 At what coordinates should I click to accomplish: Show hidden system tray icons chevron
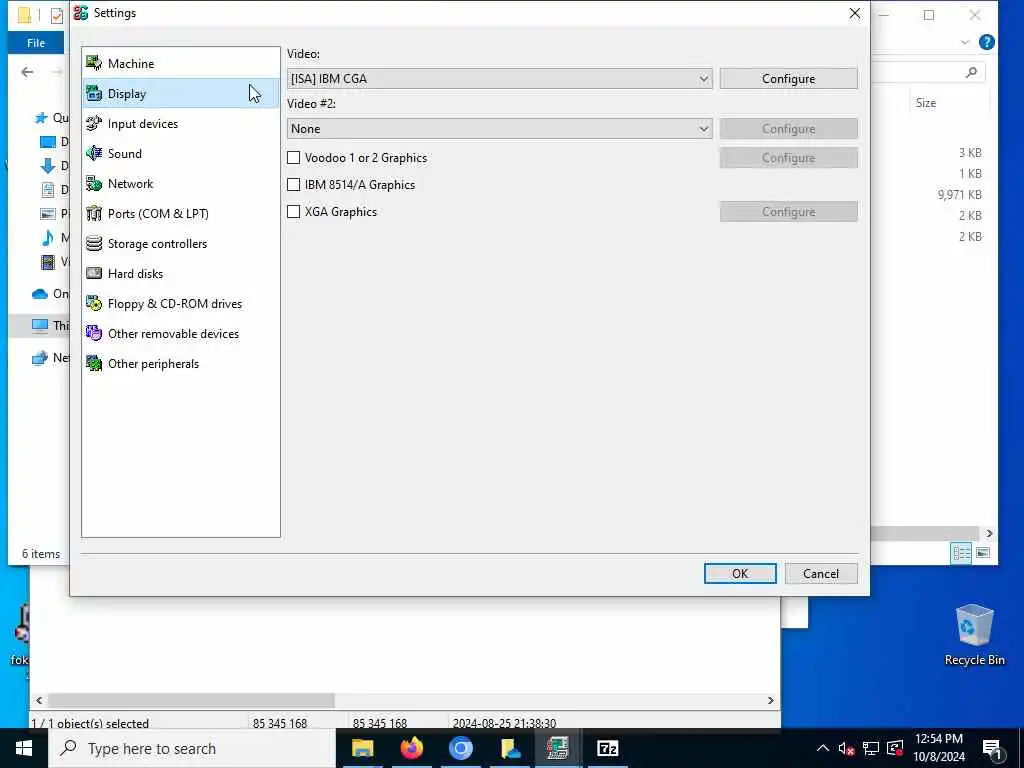pyautogui.click(x=823, y=748)
